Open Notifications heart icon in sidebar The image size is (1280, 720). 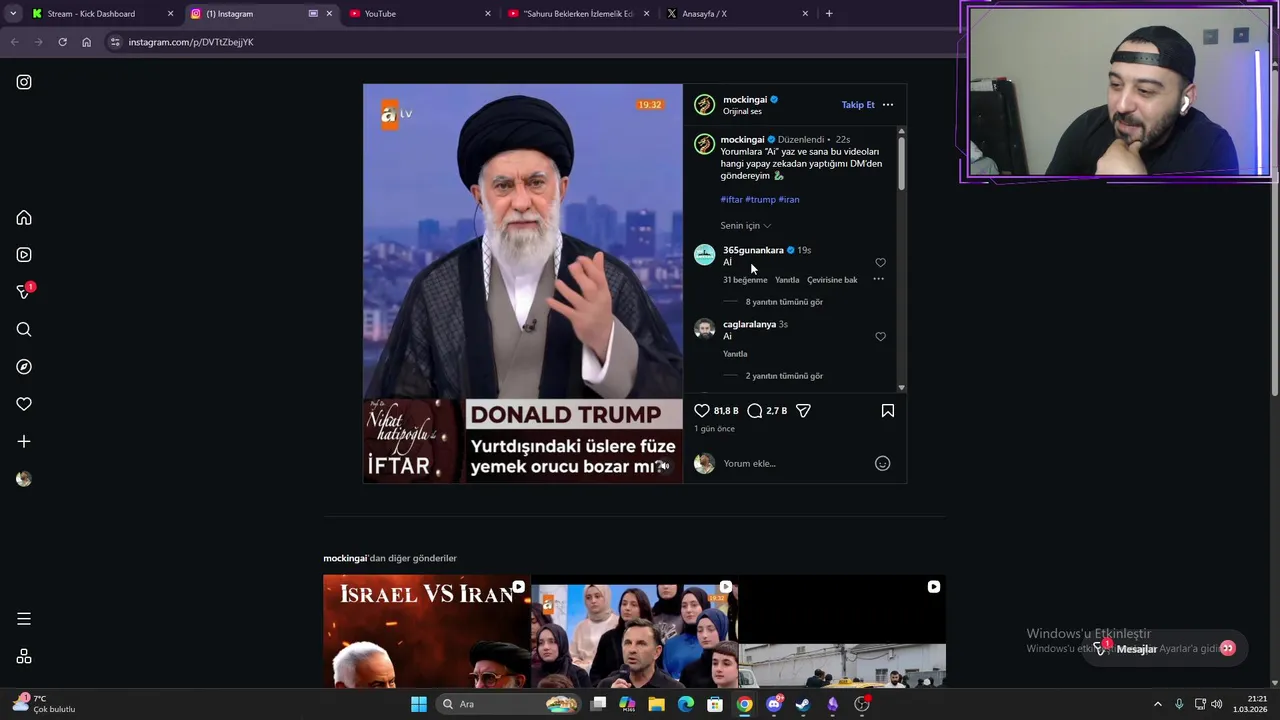24,404
